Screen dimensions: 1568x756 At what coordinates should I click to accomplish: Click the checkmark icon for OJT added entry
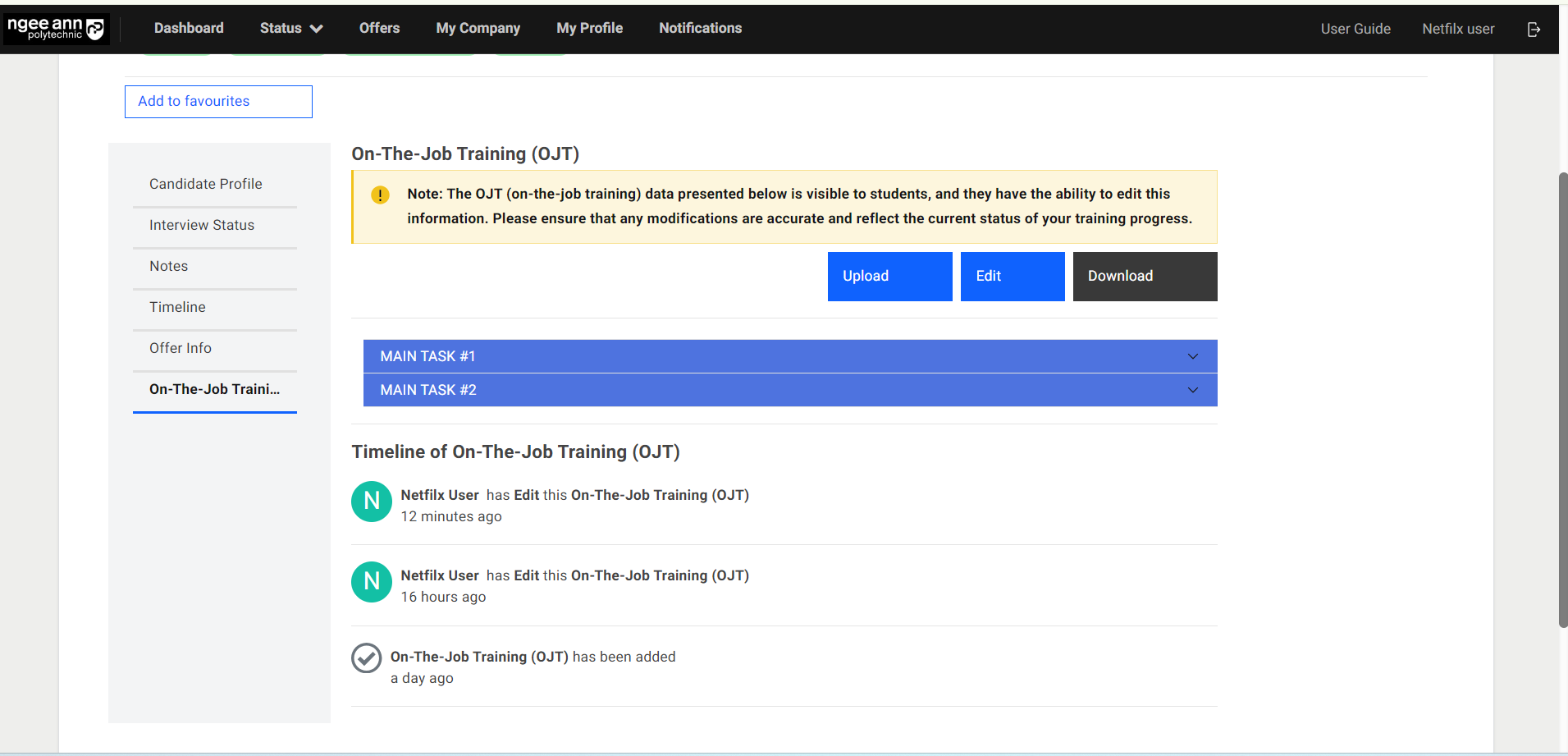(367, 658)
